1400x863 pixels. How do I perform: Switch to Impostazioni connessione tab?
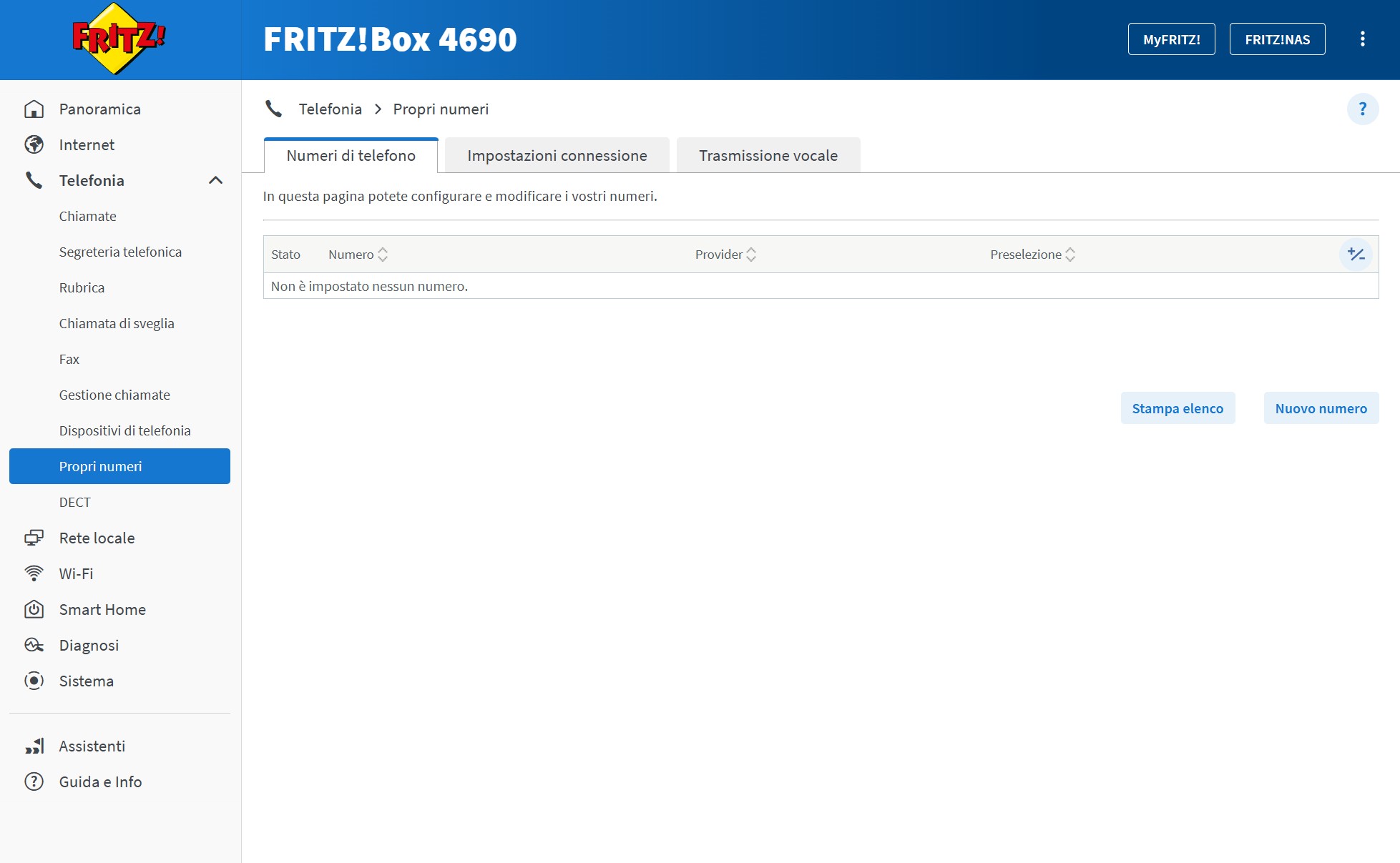click(557, 155)
